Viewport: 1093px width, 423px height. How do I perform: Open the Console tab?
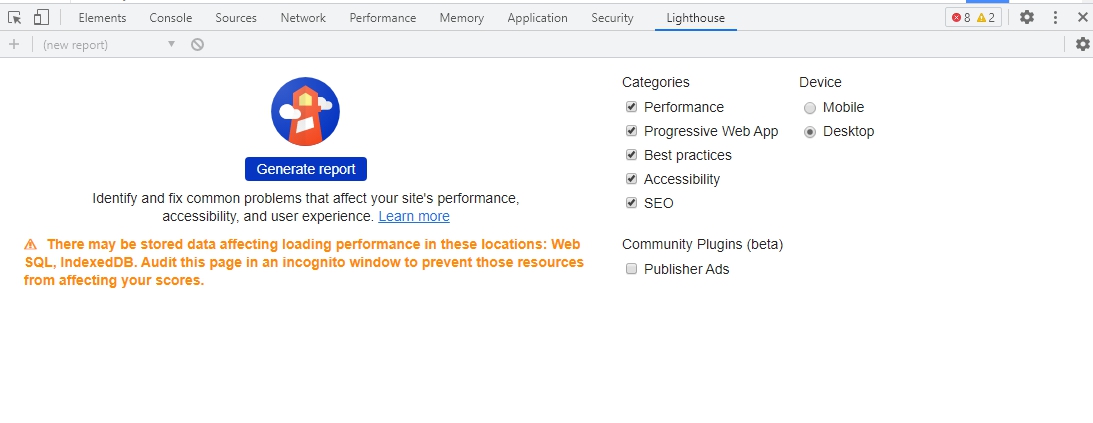click(171, 18)
